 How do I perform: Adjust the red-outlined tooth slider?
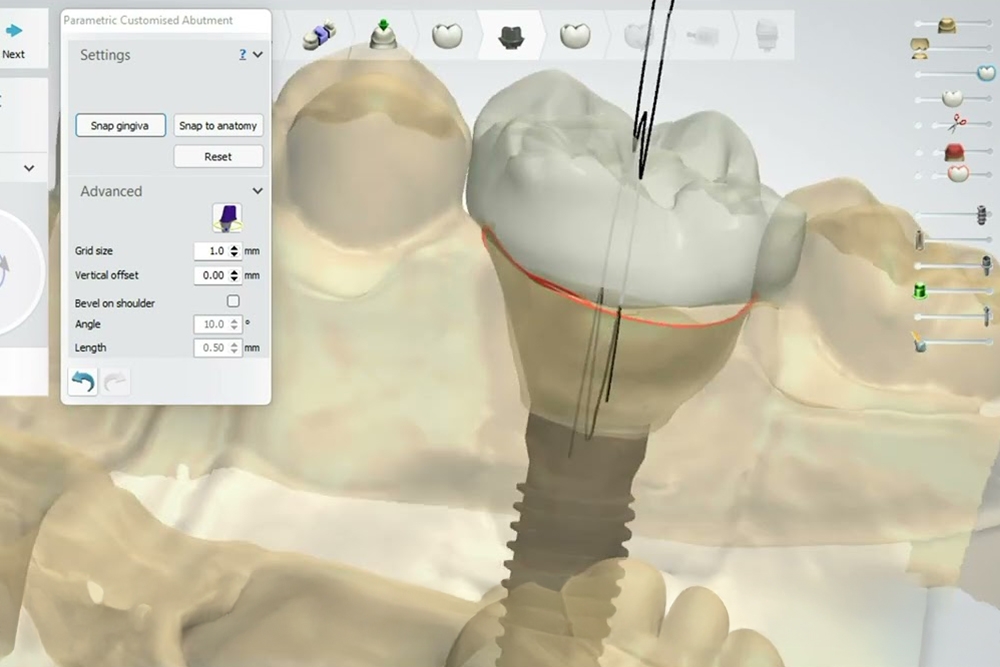click(959, 173)
